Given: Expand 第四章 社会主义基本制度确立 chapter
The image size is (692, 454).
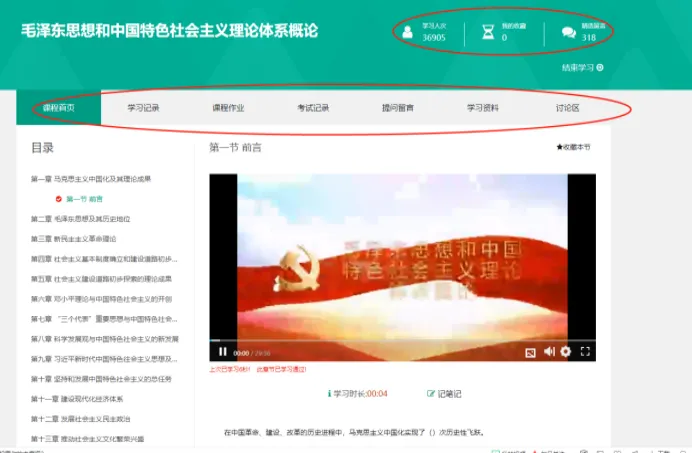Looking at the screenshot, I should pos(104,259).
